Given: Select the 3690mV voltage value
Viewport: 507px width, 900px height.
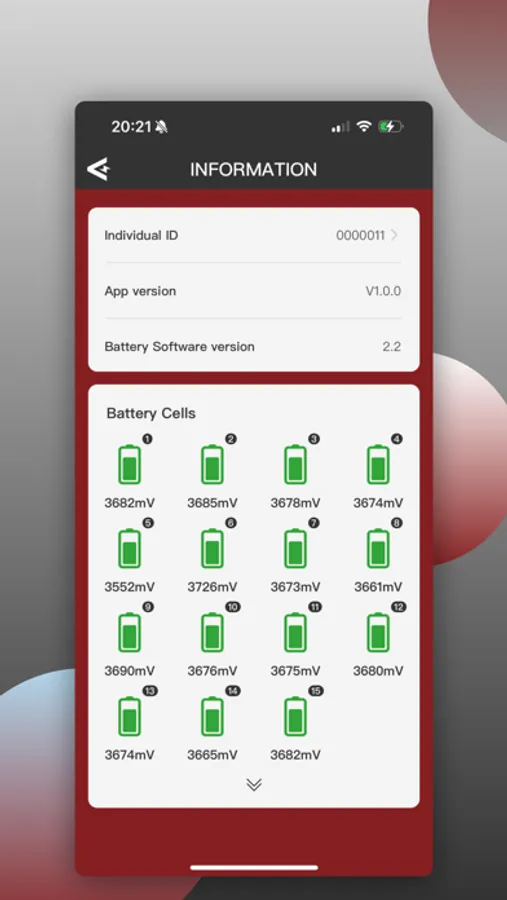Looking at the screenshot, I should pyautogui.click(x=130, y=671).
